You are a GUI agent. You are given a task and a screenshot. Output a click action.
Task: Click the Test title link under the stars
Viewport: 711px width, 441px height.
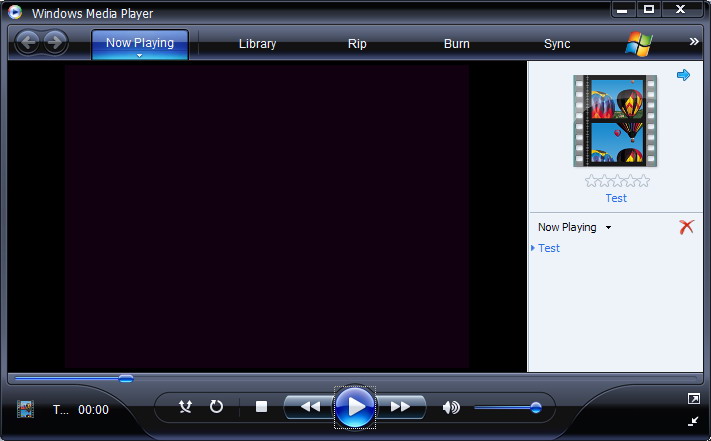click(616, 198)
